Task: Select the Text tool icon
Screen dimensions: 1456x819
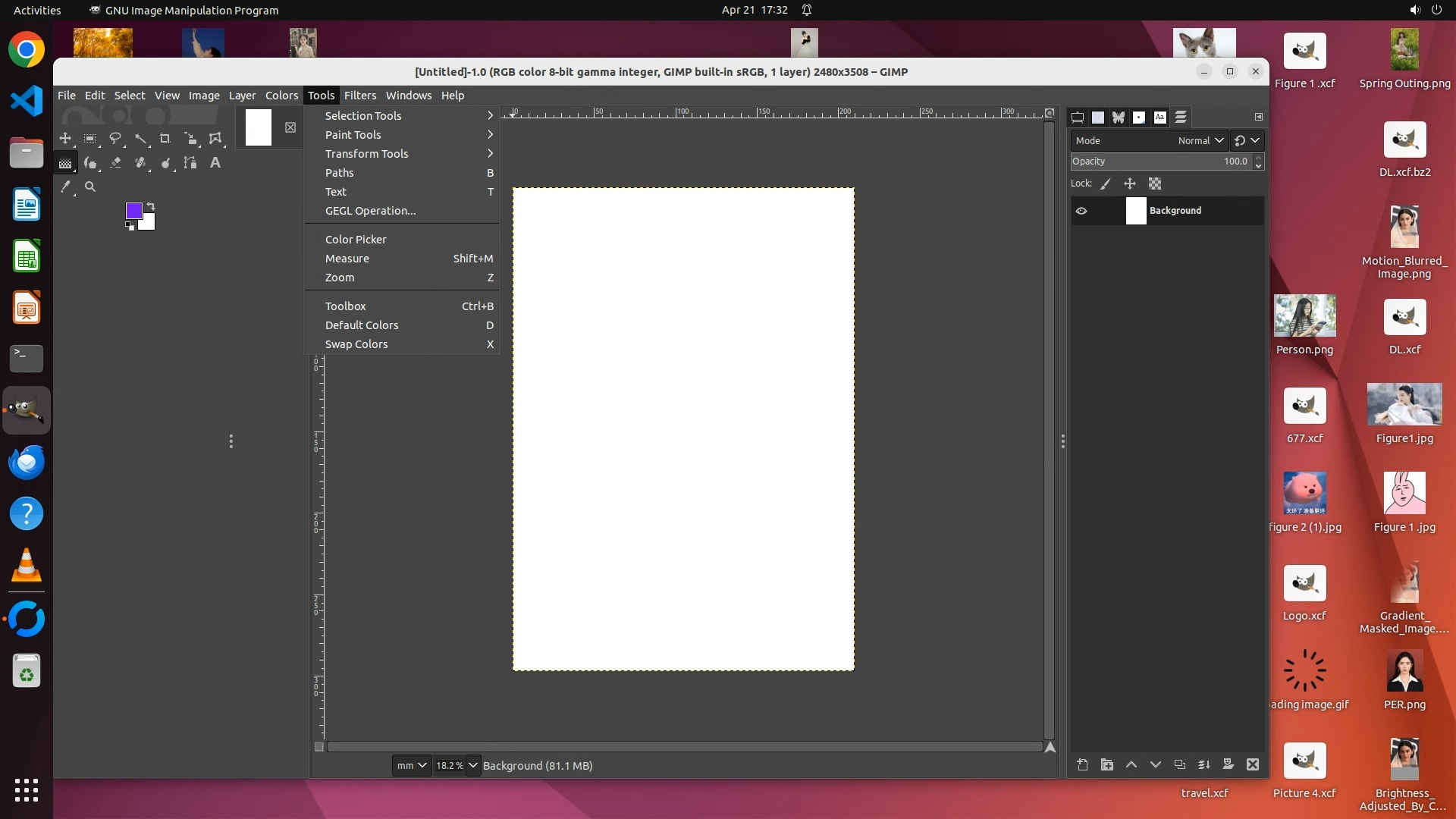Action: coord(215,163)
